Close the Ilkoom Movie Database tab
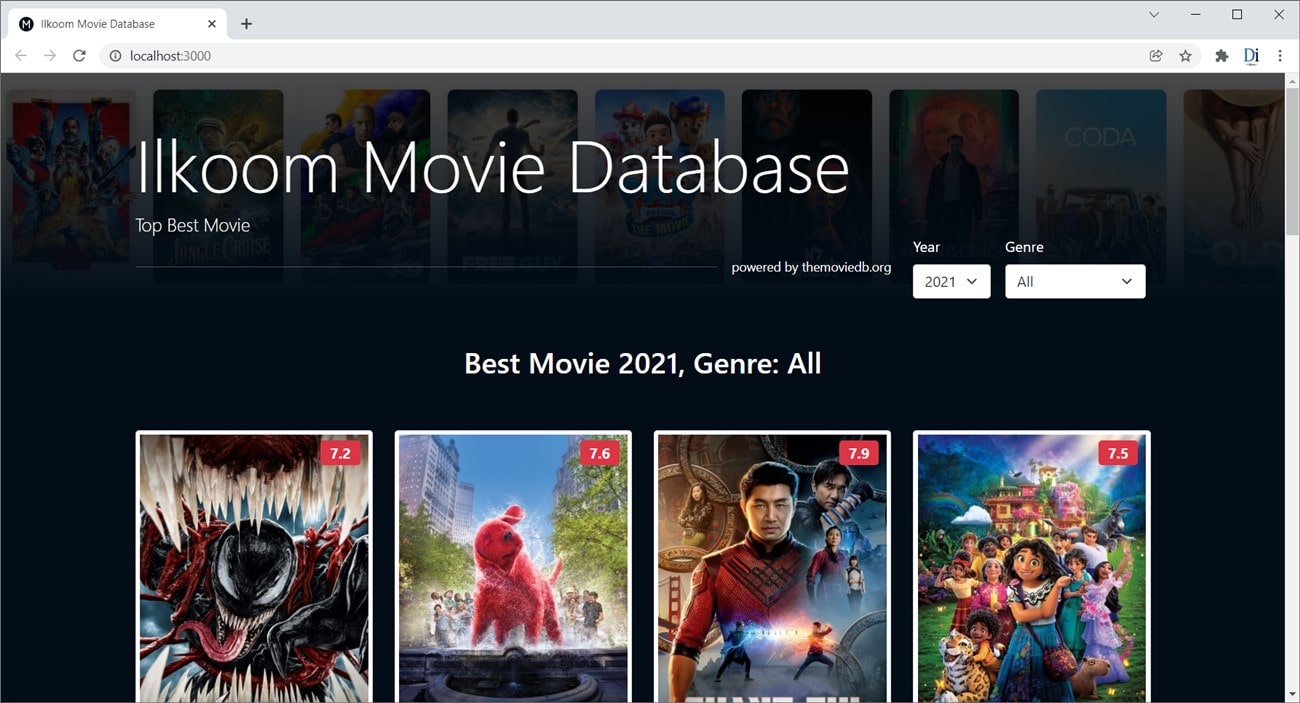This screenshot has height=703, width=1300. click(212, 24)
